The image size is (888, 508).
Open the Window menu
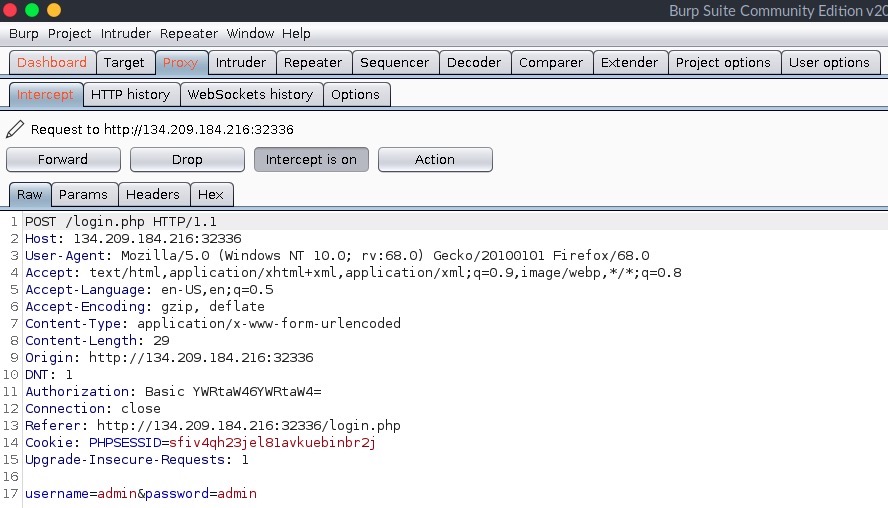tap(250, 34)
